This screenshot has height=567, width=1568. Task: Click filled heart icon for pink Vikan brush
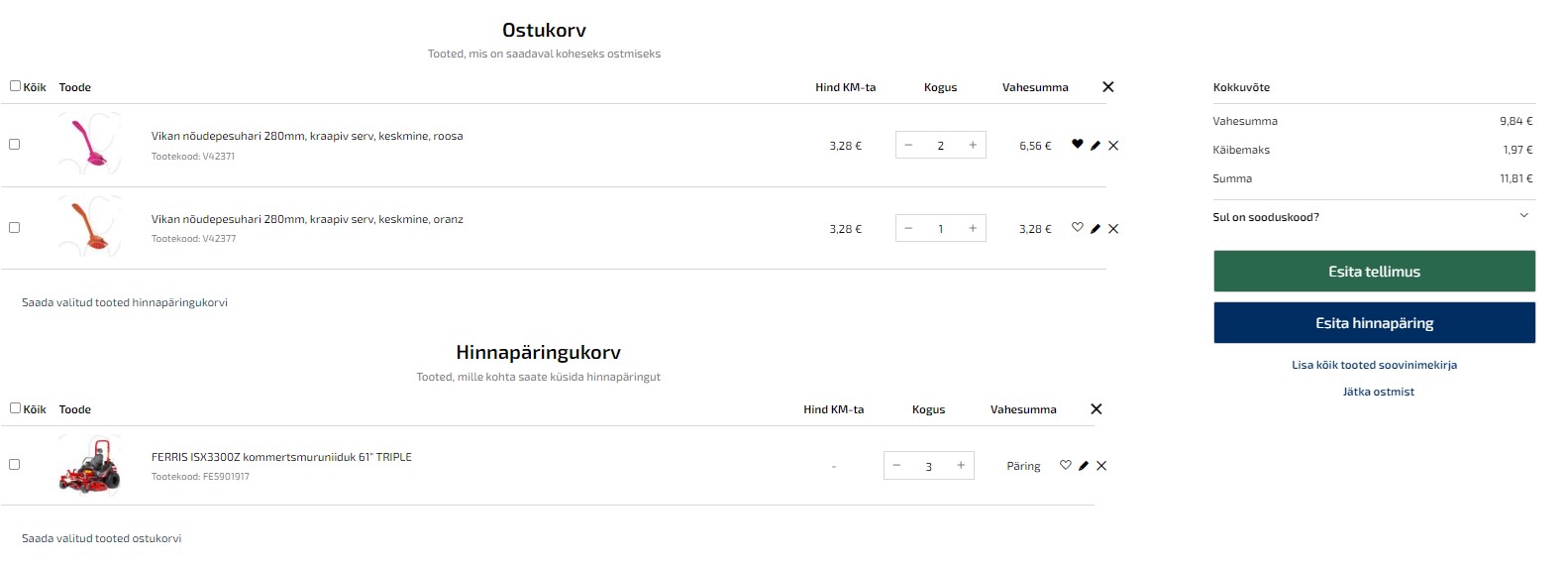coord(1078,145)
